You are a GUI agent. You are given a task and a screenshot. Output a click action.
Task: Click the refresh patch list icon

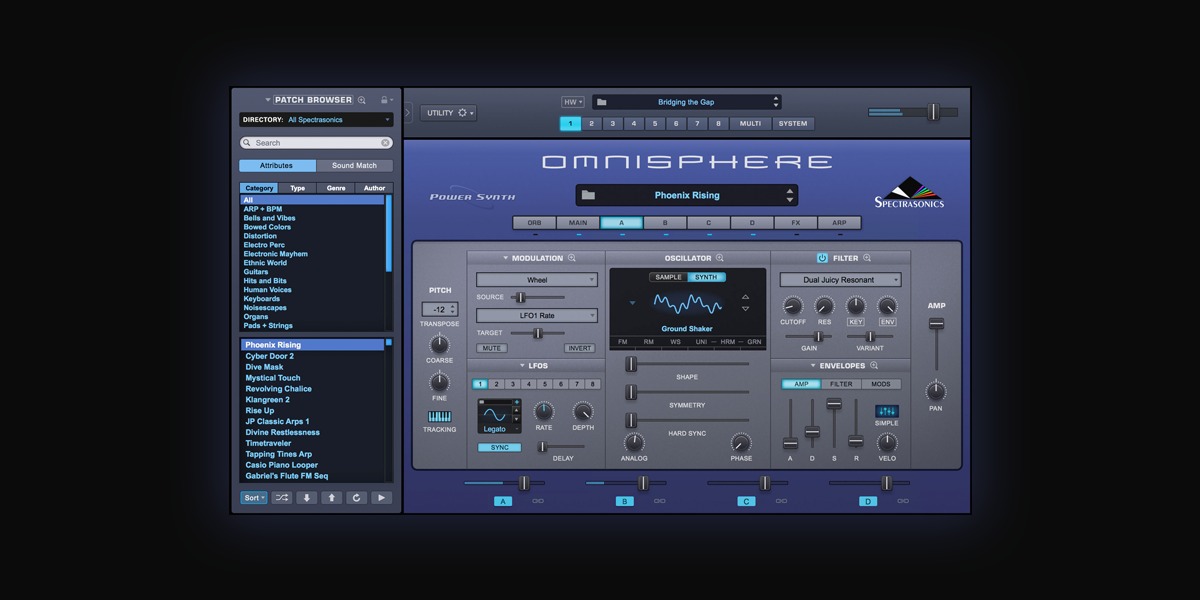click(x=357, y=497)
